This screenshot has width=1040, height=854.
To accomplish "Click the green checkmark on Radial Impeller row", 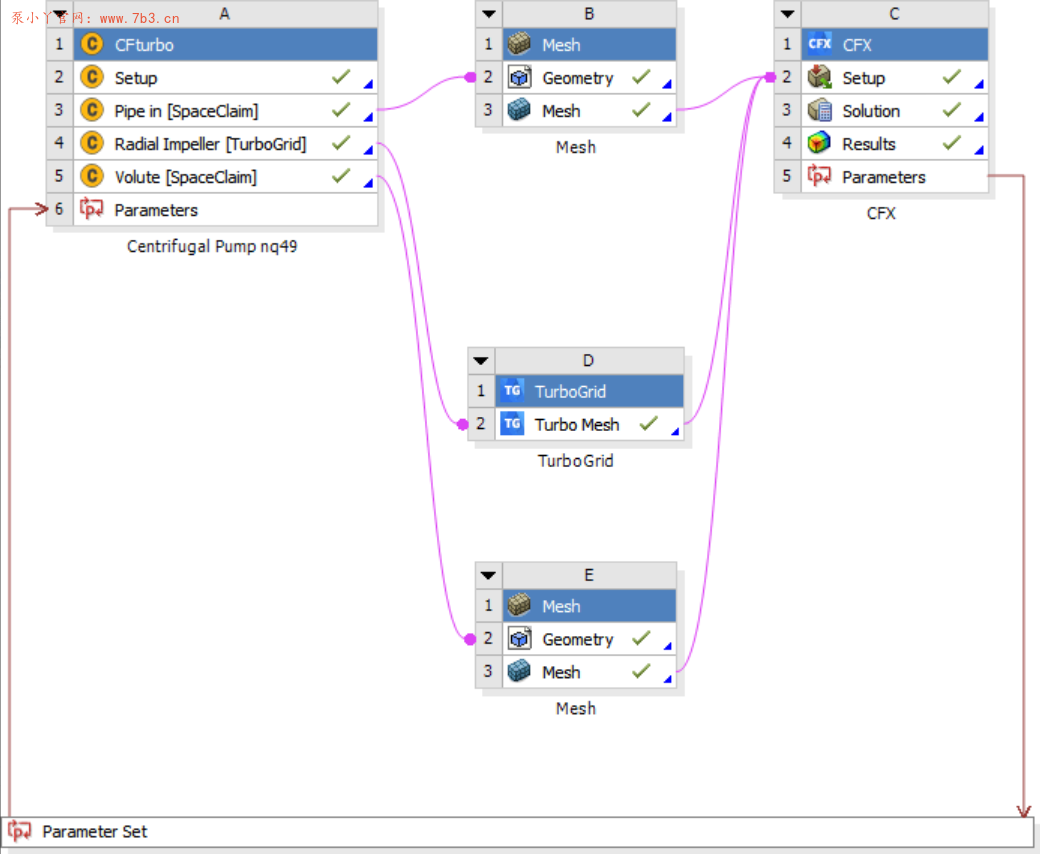I will (341, 143).
